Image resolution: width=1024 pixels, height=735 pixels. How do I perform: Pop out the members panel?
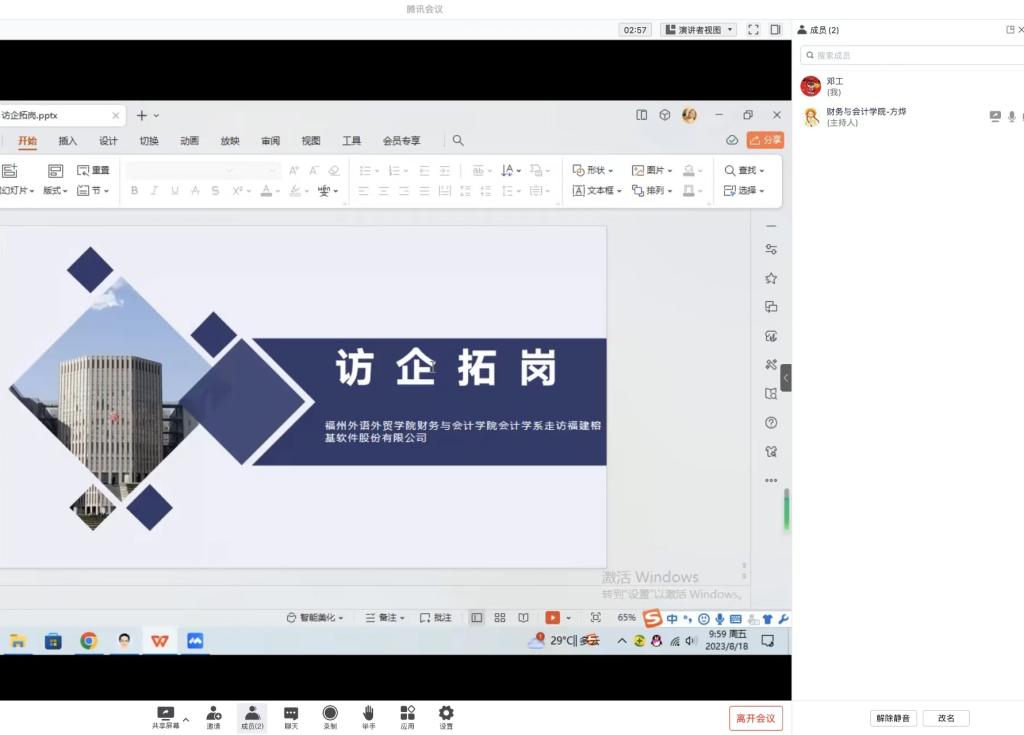coord(1010,30)
